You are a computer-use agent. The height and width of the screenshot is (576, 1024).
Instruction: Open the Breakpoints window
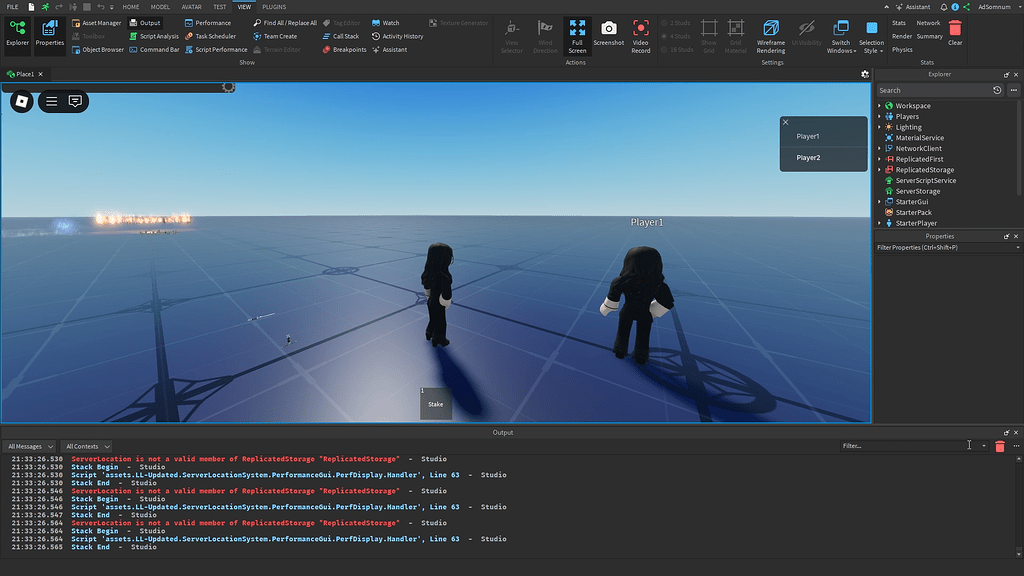344,50
